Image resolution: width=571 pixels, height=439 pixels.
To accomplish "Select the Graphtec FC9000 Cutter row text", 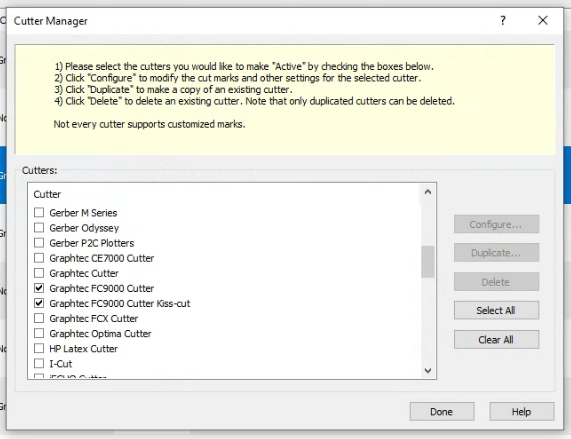I will pos(102,288).
